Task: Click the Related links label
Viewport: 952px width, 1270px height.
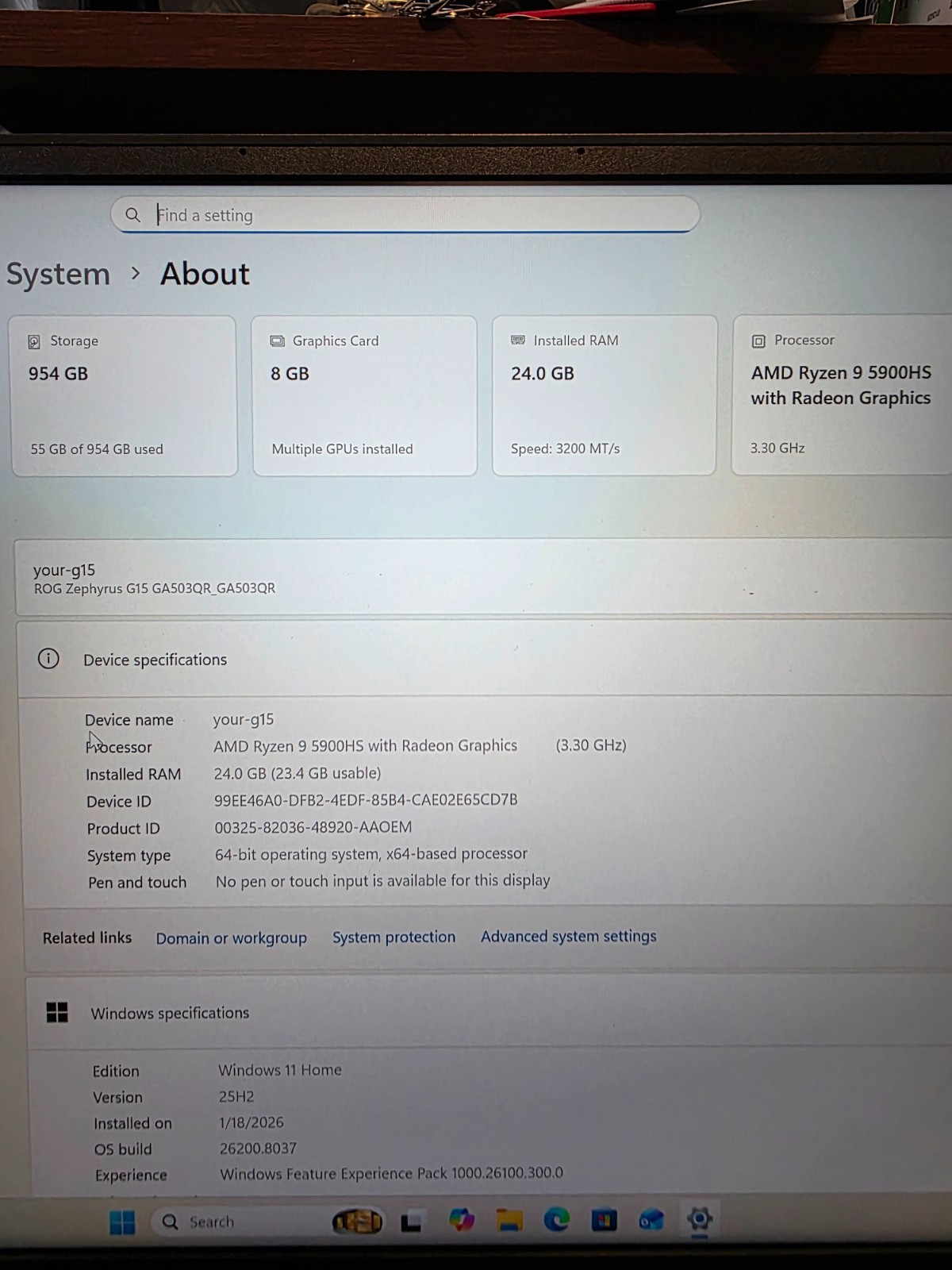Action: click(87, 938)
